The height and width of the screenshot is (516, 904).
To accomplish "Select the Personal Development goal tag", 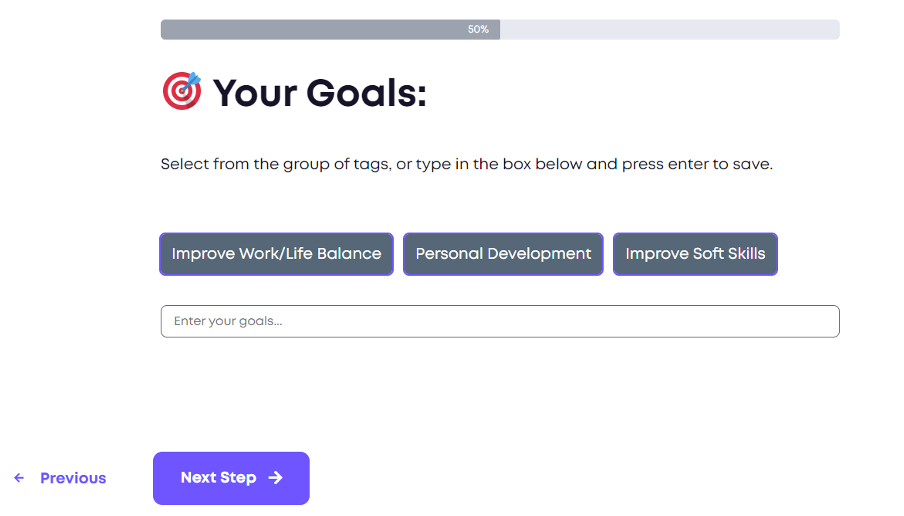I will (503, 254).
